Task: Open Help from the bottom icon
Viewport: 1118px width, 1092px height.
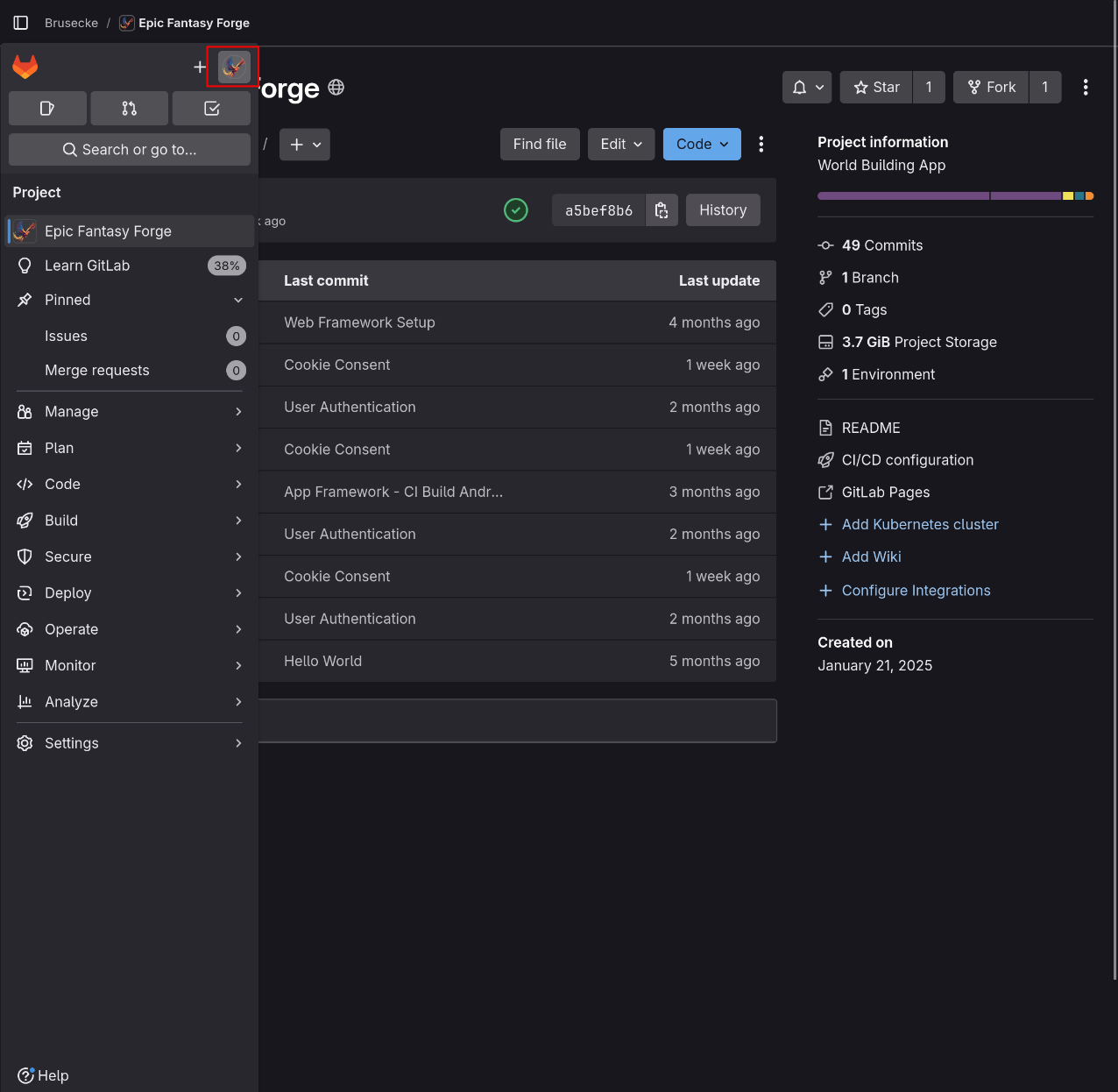Action: [x=42, y=1075]
